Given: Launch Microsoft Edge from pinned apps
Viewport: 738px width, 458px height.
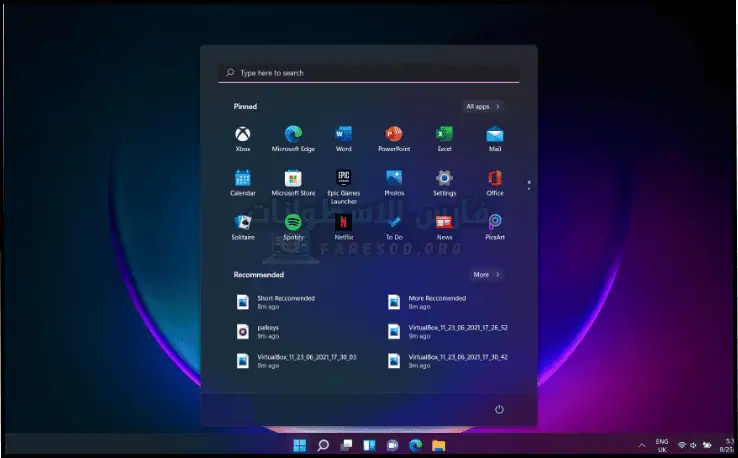Looking at the screenshot, I should point(293,135).
